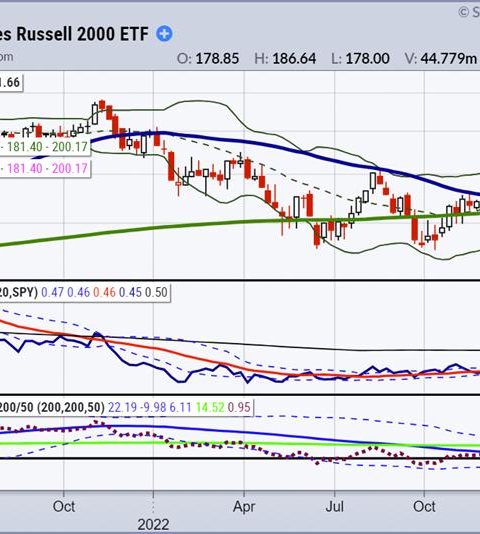This screenshot has width=480, height=534.
Task: Click the first Oct label on the time axis
Action: [x=64, y=507]
